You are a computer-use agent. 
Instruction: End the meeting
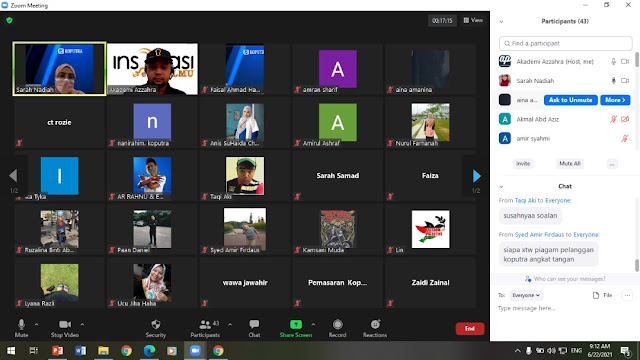point(470,329)
